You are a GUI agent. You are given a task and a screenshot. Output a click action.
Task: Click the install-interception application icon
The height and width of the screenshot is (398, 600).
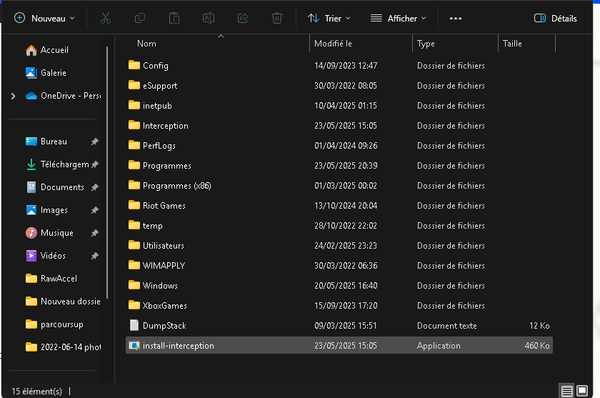pyautogui.click(x=134, y=346)
